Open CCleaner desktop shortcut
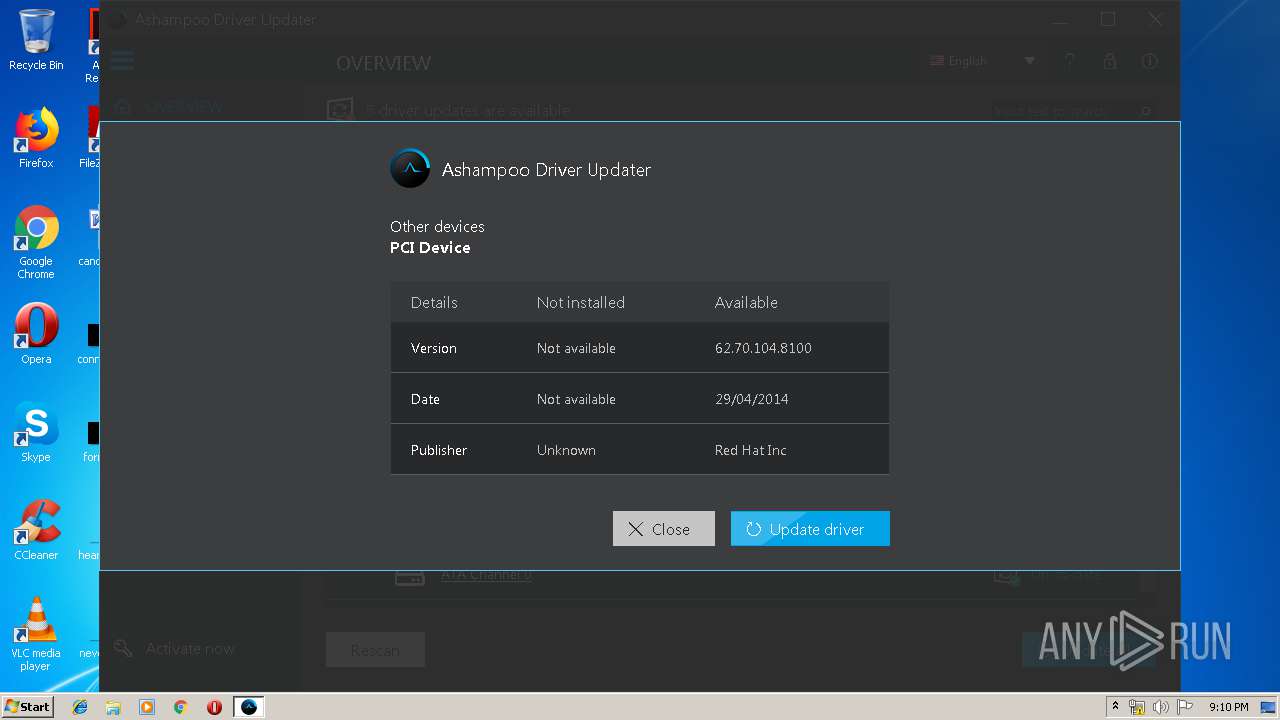 point(36,530)
